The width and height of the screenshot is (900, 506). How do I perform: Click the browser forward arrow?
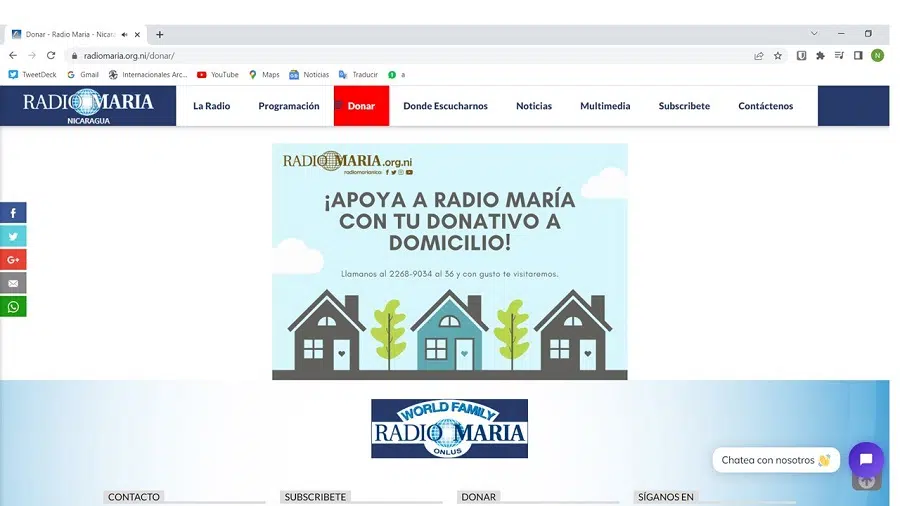coord(32,56)
